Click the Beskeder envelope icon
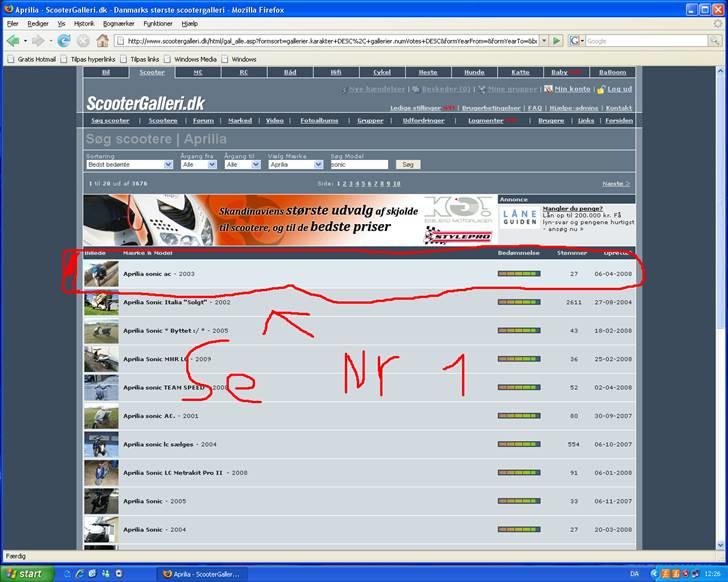Viewport: 728px width, 582px height. (416, 89)
